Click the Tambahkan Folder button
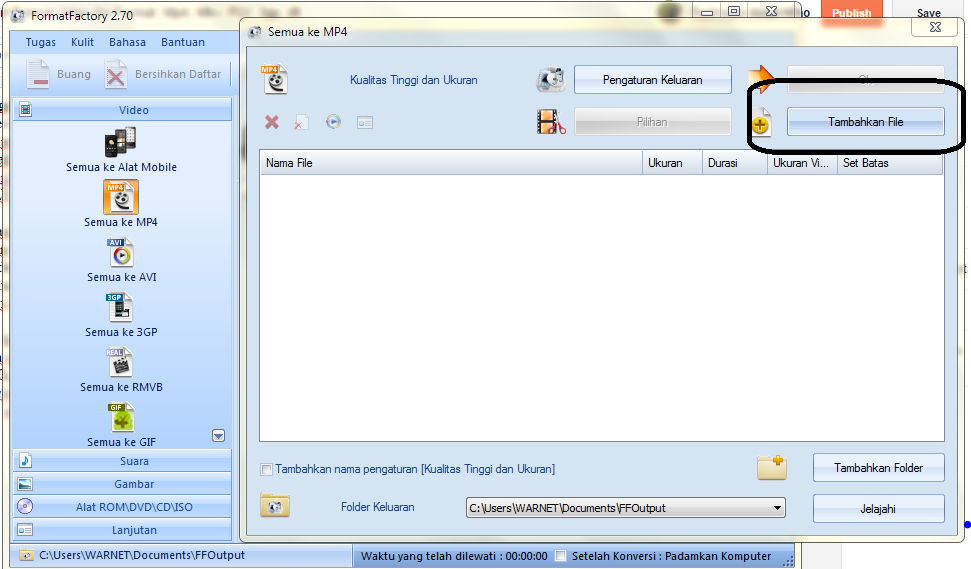The width and height of the screenshot is (971, 569). (879, 468)
